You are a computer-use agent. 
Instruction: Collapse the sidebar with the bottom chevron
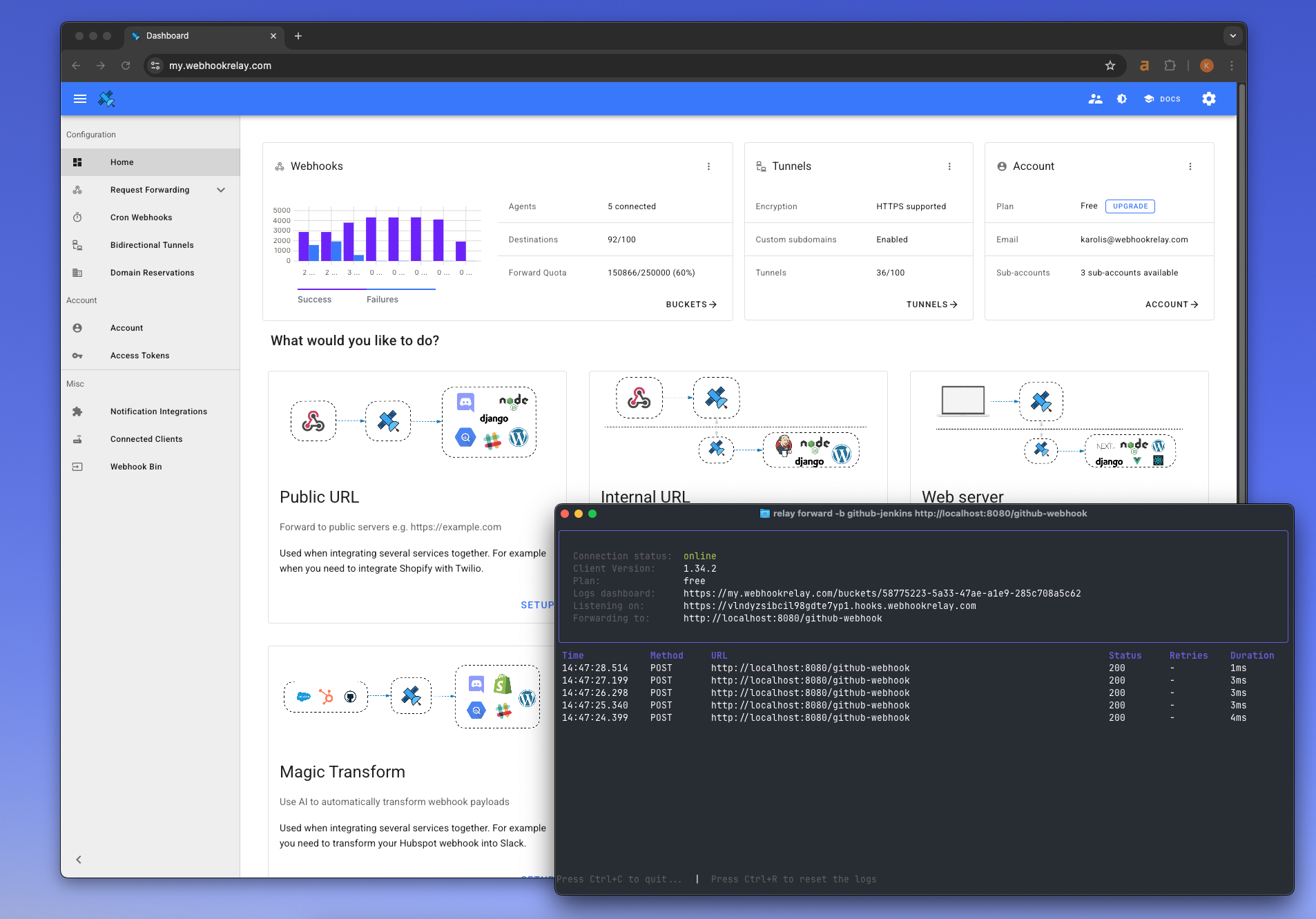(78, 859)
